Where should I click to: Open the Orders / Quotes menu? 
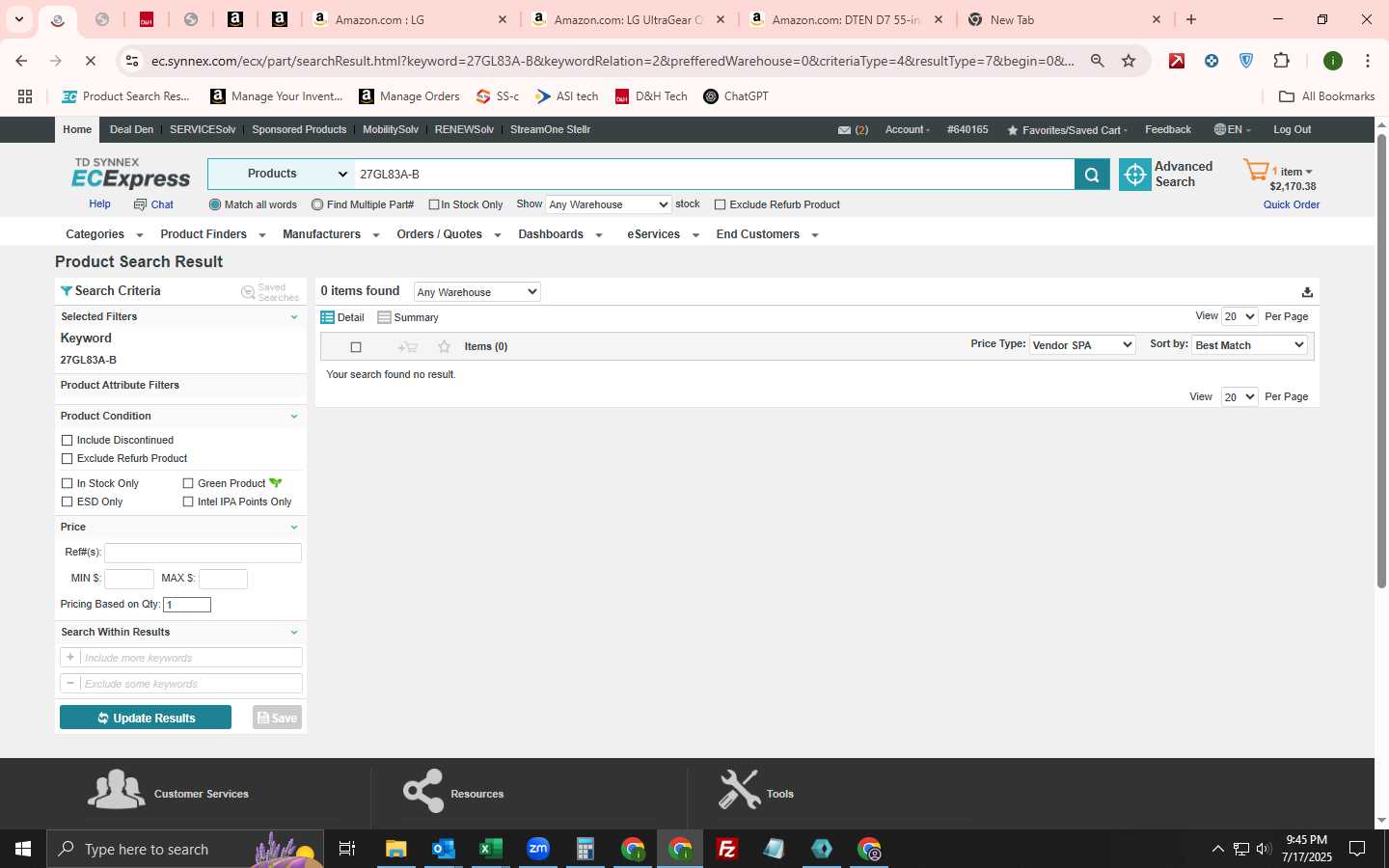point(449,234)
